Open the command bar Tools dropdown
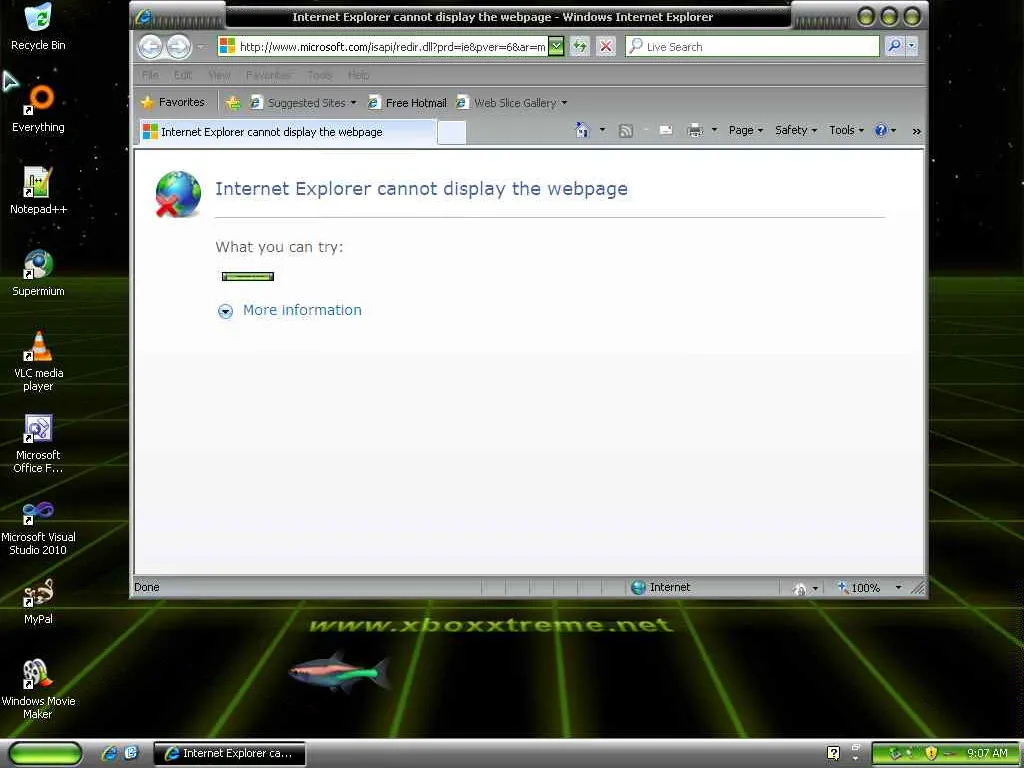Image resolution: width=1024 pixels, height=768 pixels. [x=846, y=131]
